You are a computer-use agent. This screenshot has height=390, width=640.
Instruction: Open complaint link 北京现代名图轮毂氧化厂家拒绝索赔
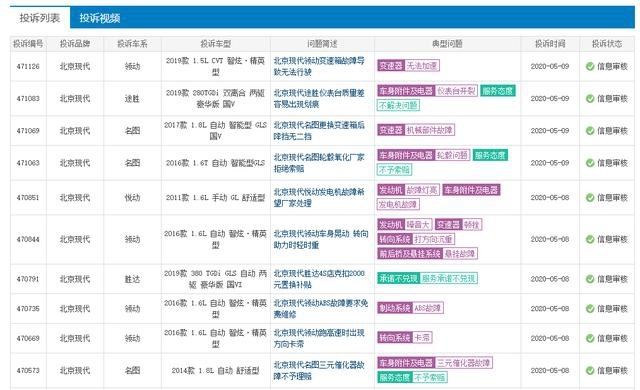[319, 163]
